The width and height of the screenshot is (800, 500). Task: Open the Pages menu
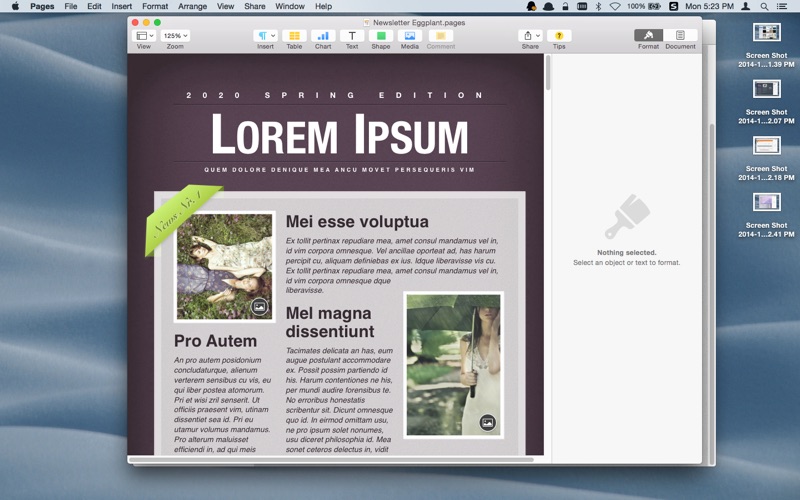pos(42,6)
